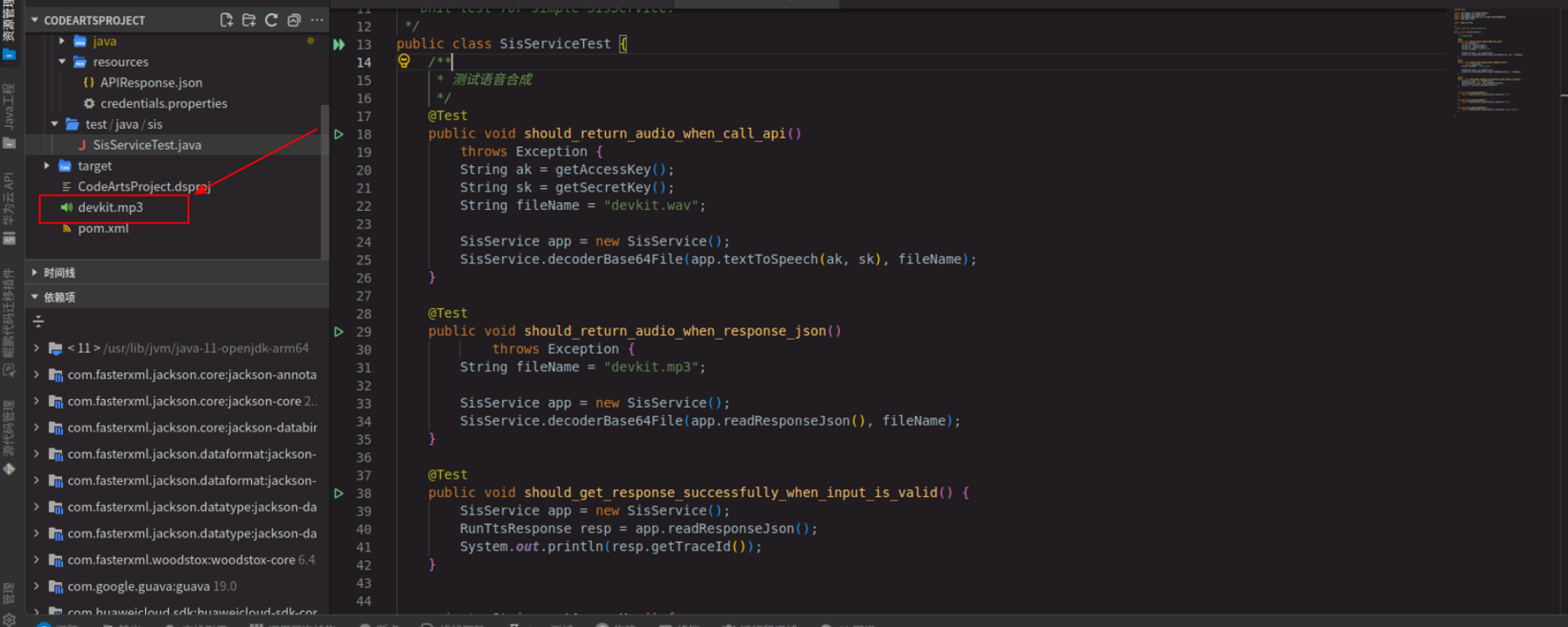Collapse the 依赖项 dependencies section
This screenshot has width=1568, height=627.
(178, 298)
